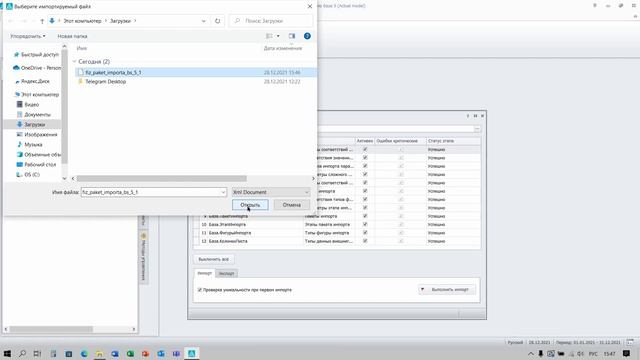Open taskbar search icon
Screen dimensions: 640x360
(x=22, y=353)
